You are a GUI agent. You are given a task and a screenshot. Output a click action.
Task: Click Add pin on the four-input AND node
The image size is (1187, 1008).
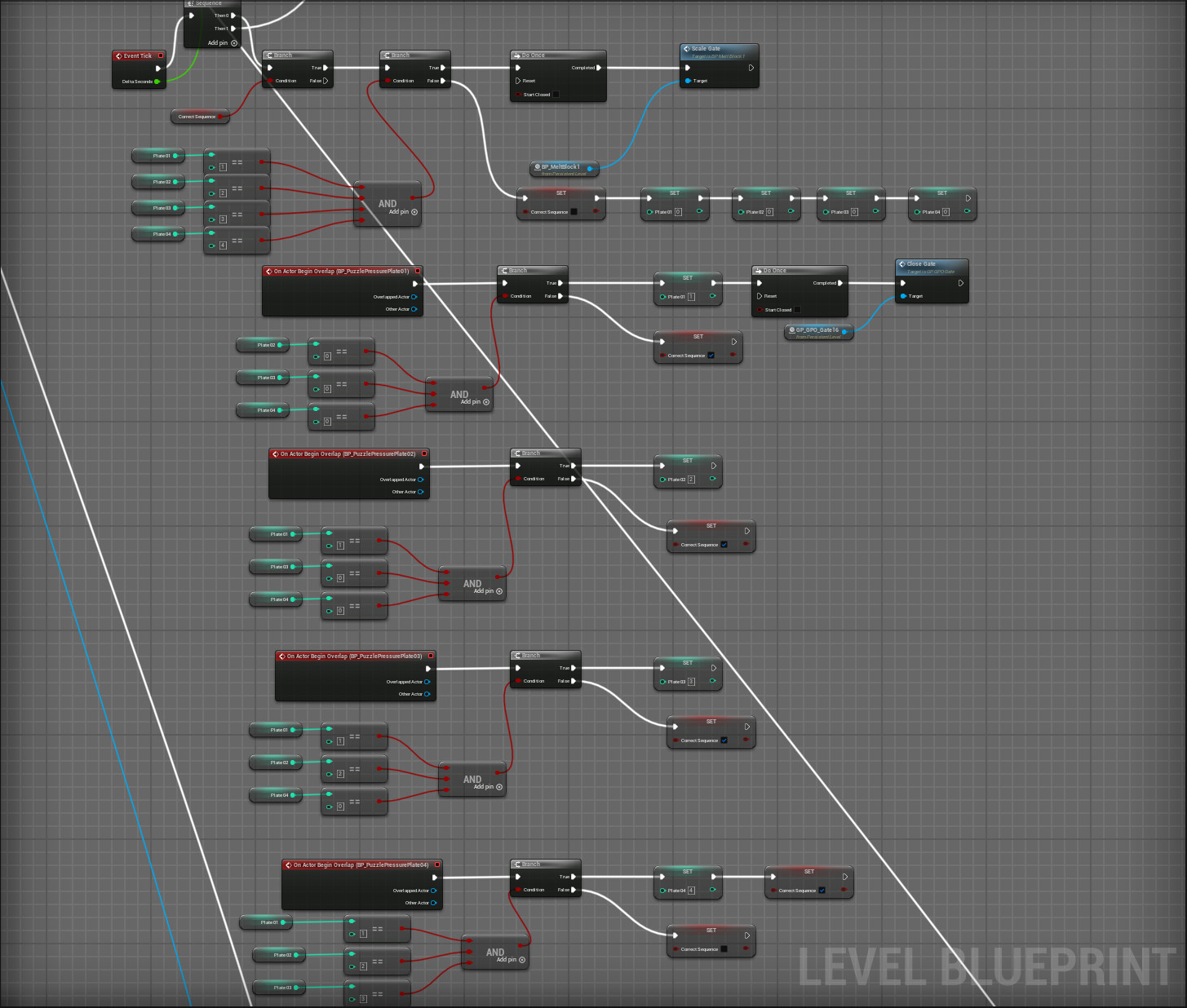403,212
